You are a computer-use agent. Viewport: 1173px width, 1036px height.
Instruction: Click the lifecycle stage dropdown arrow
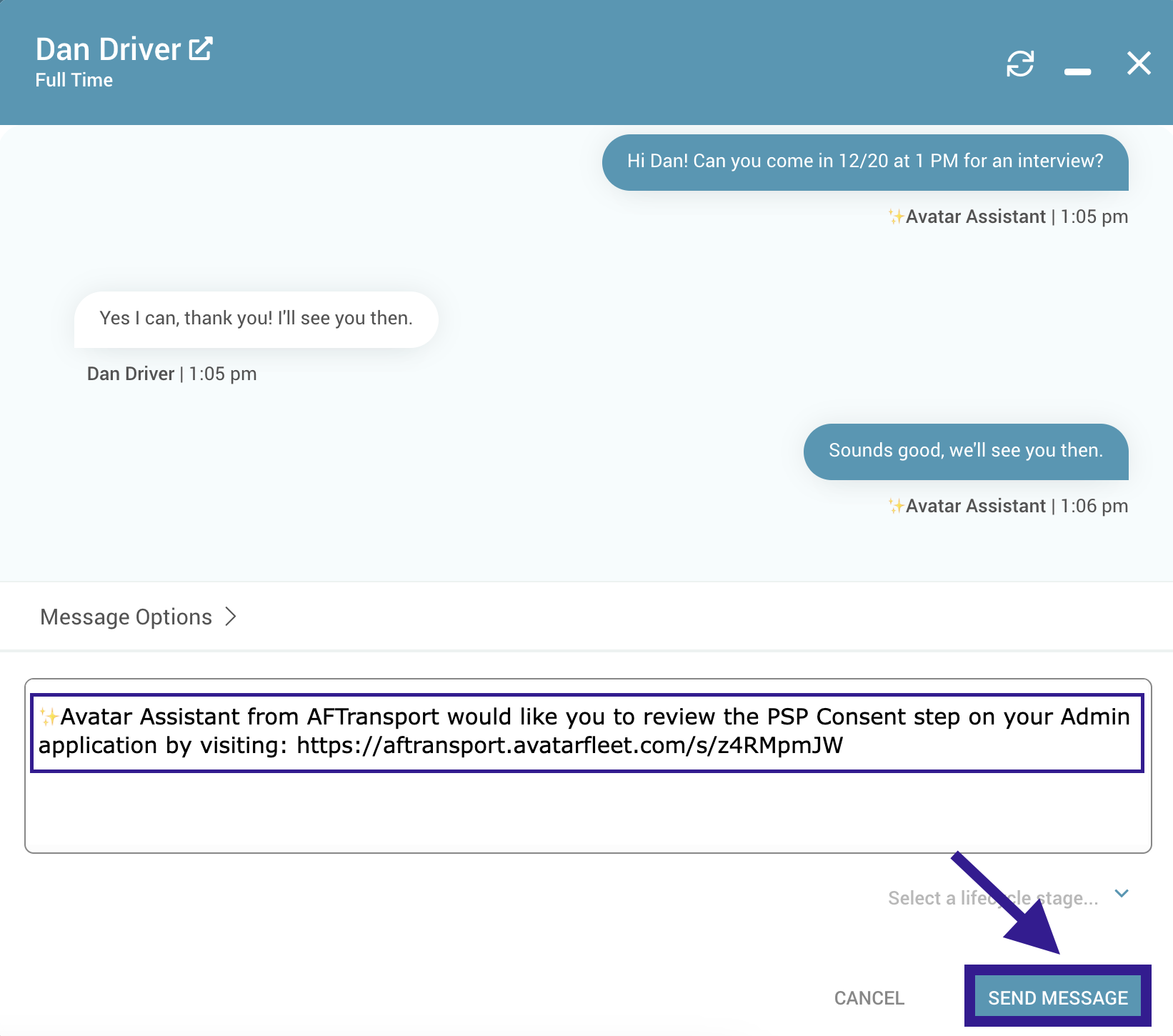click(x=1122, y=894)
